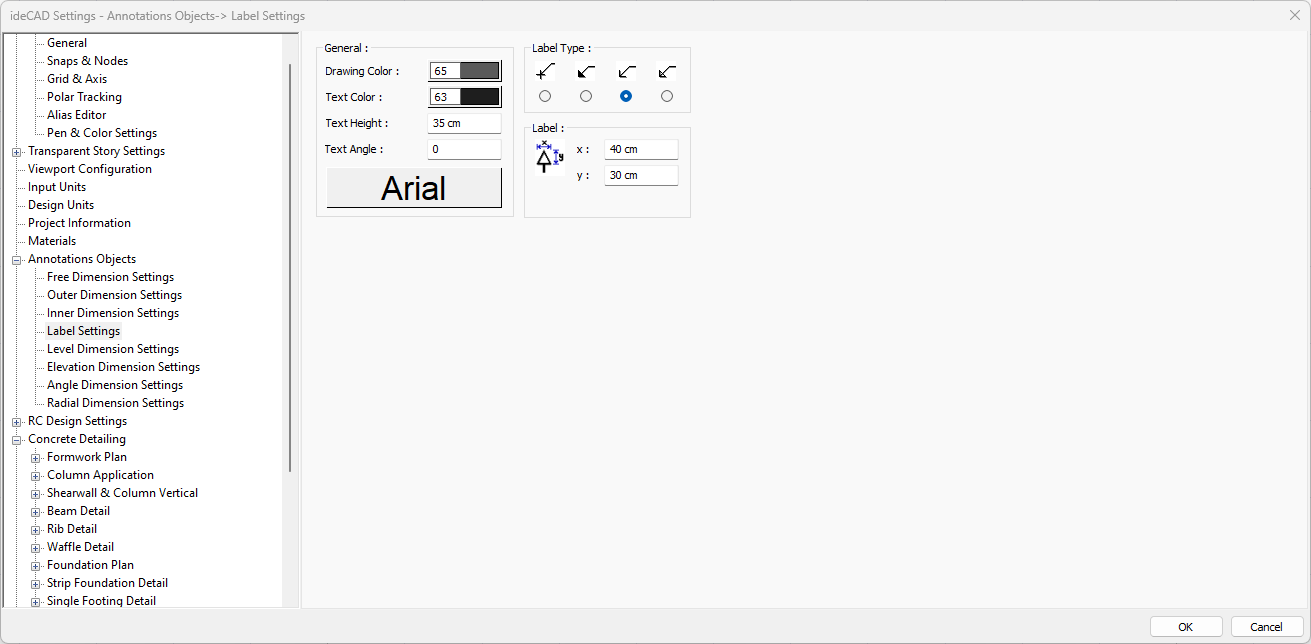Screen dimensions: 1311x644
Task: Select Beam Detail tree item
Action: (79, 511)
